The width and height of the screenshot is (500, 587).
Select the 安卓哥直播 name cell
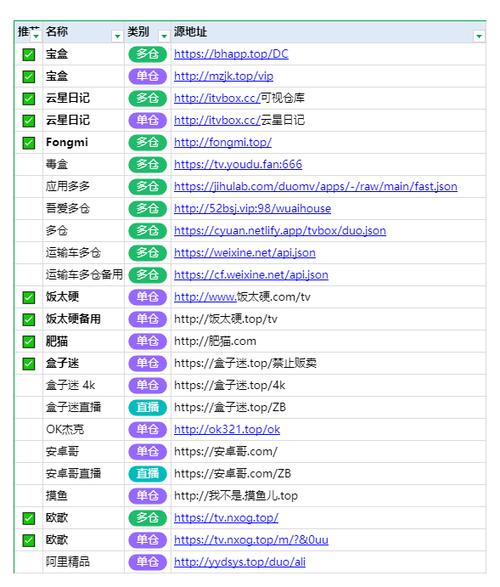click(83, 474)
